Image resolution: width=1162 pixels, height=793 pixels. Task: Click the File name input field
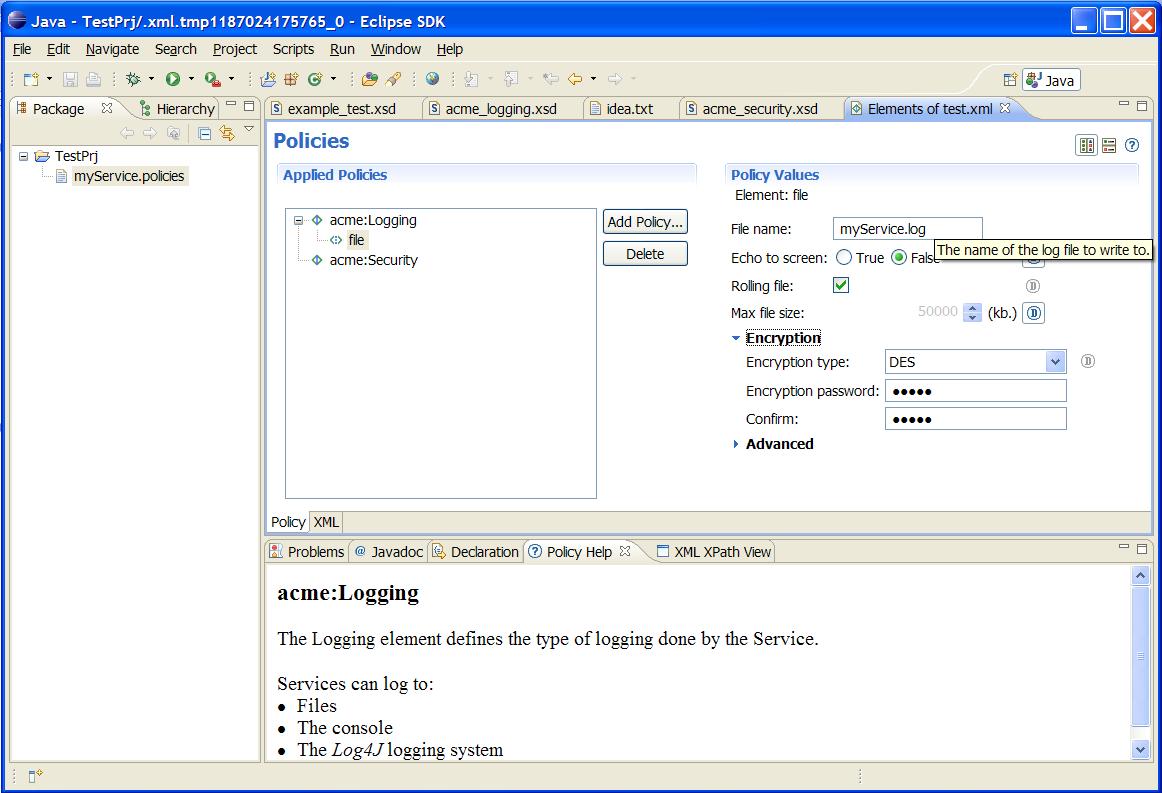pos(908,229)
